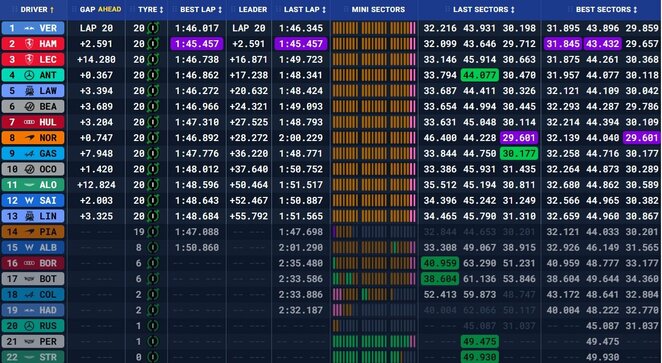Click the Mercedes logo on RUS's badge

[29, 326]
